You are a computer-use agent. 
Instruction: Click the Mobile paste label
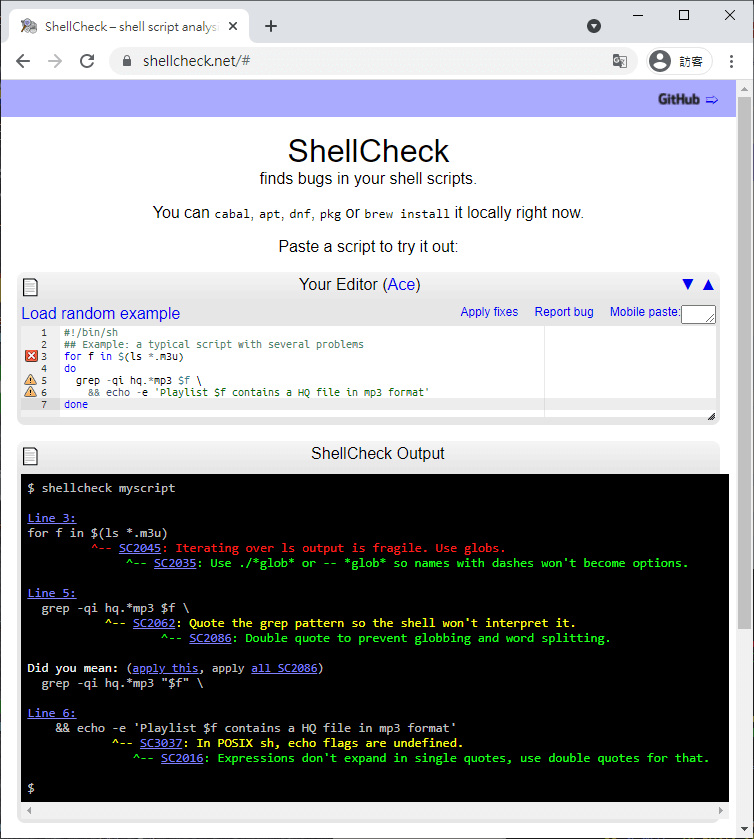(645, 312)
